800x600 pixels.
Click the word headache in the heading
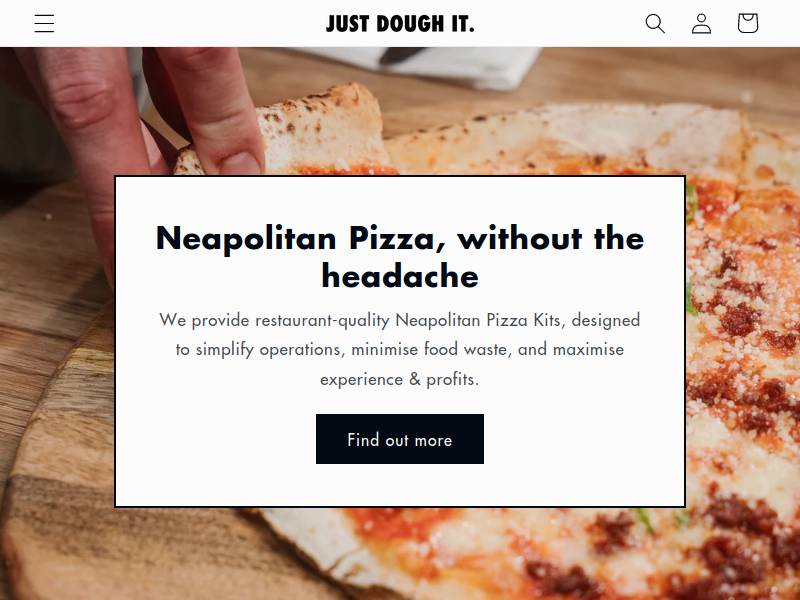[x=400, y=276]
